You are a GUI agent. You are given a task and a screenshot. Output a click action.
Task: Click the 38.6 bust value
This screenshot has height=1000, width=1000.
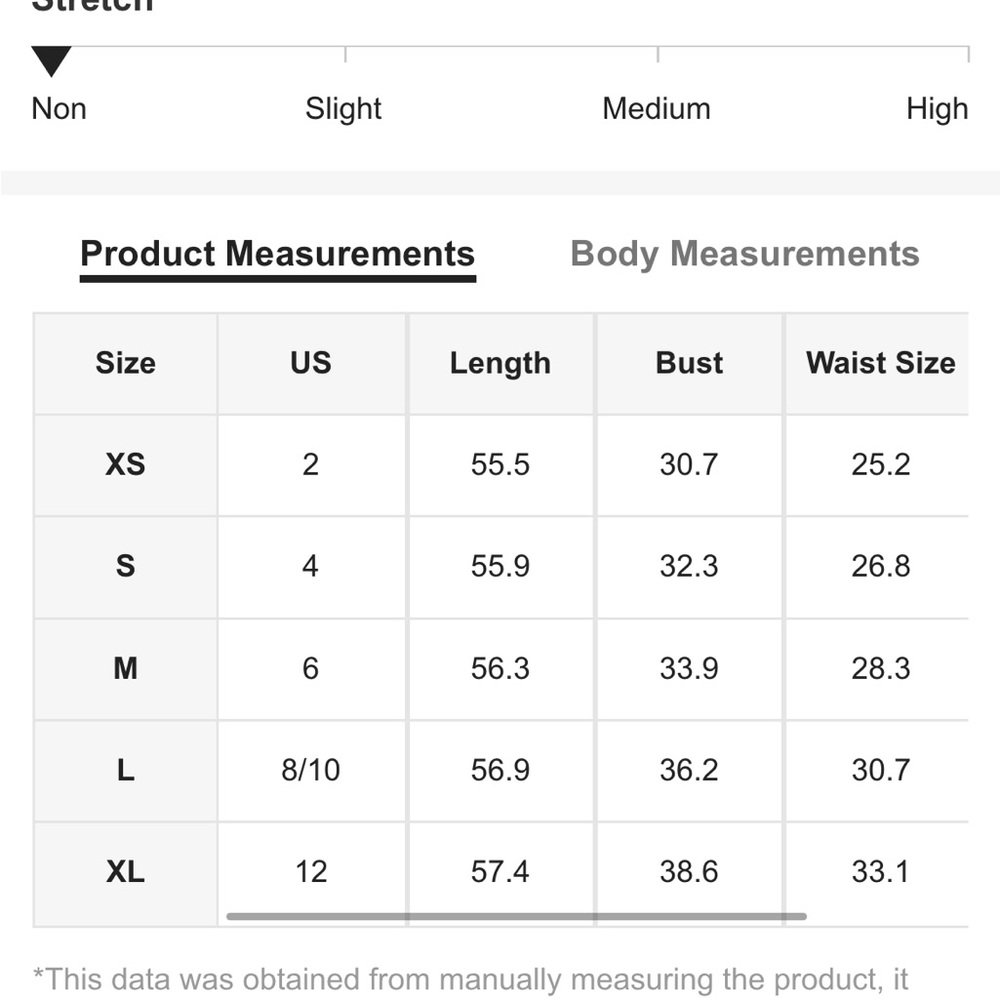[x=689, y=872]
